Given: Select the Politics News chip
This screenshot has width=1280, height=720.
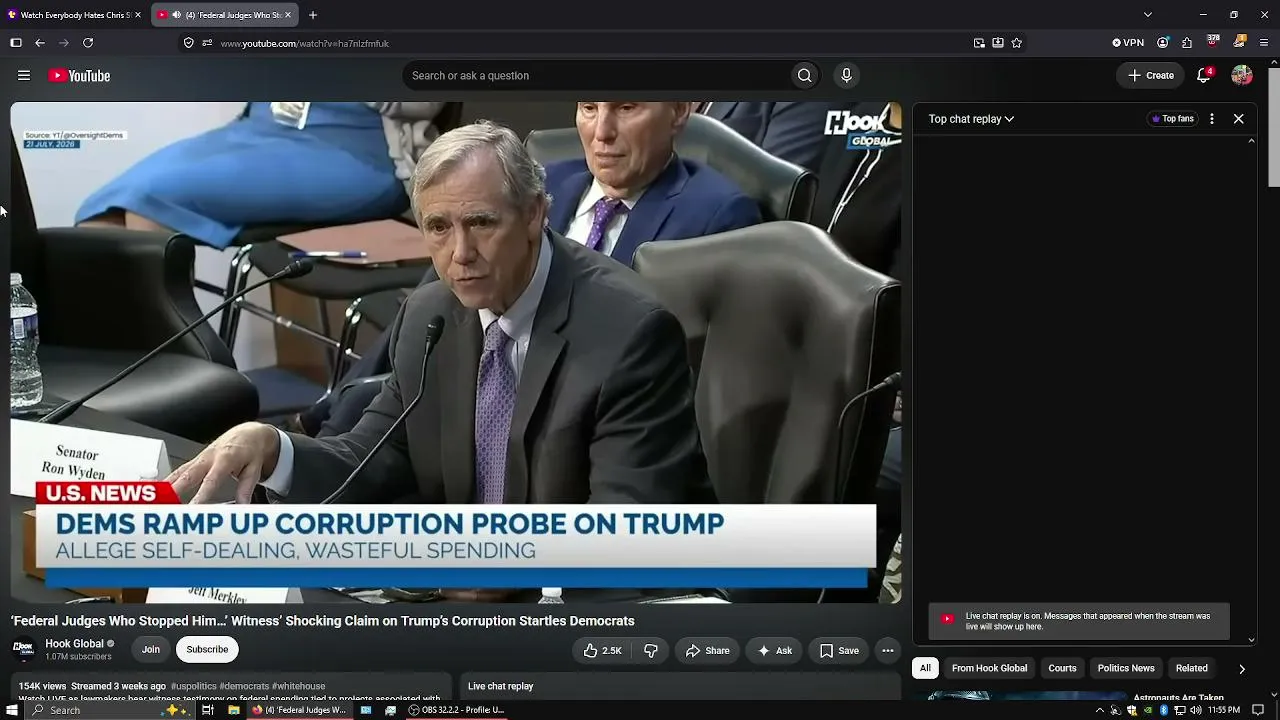Looking at the screenshot, I should [x=1126, y=669].
